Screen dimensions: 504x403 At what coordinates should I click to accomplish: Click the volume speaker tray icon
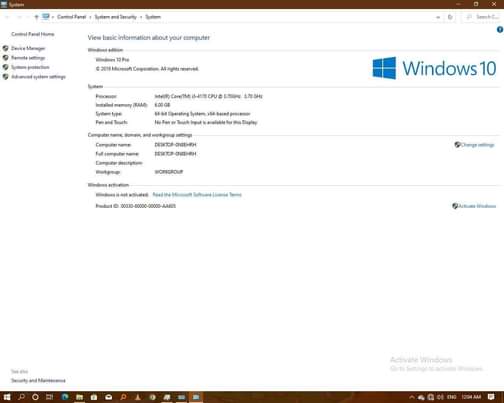[440, 397]
